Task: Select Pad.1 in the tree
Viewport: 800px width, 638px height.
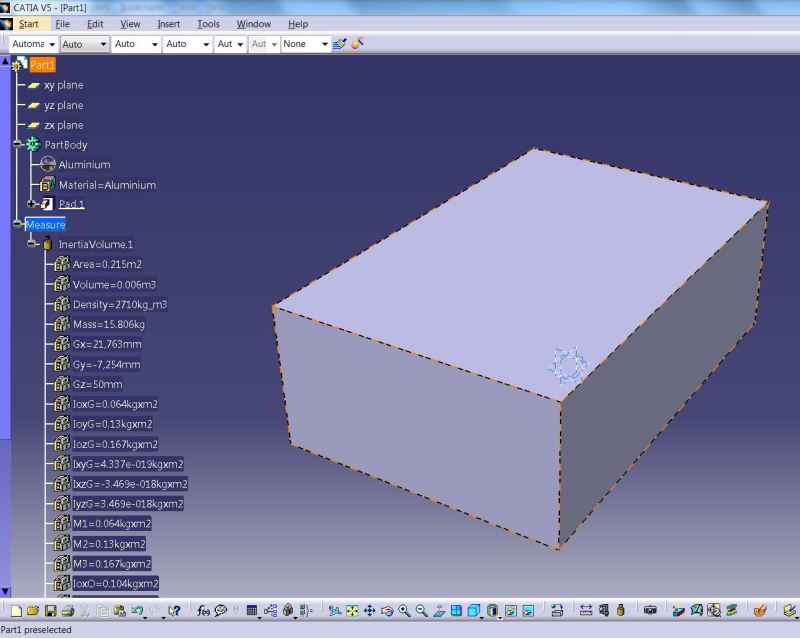Action: tap(71, 204)
